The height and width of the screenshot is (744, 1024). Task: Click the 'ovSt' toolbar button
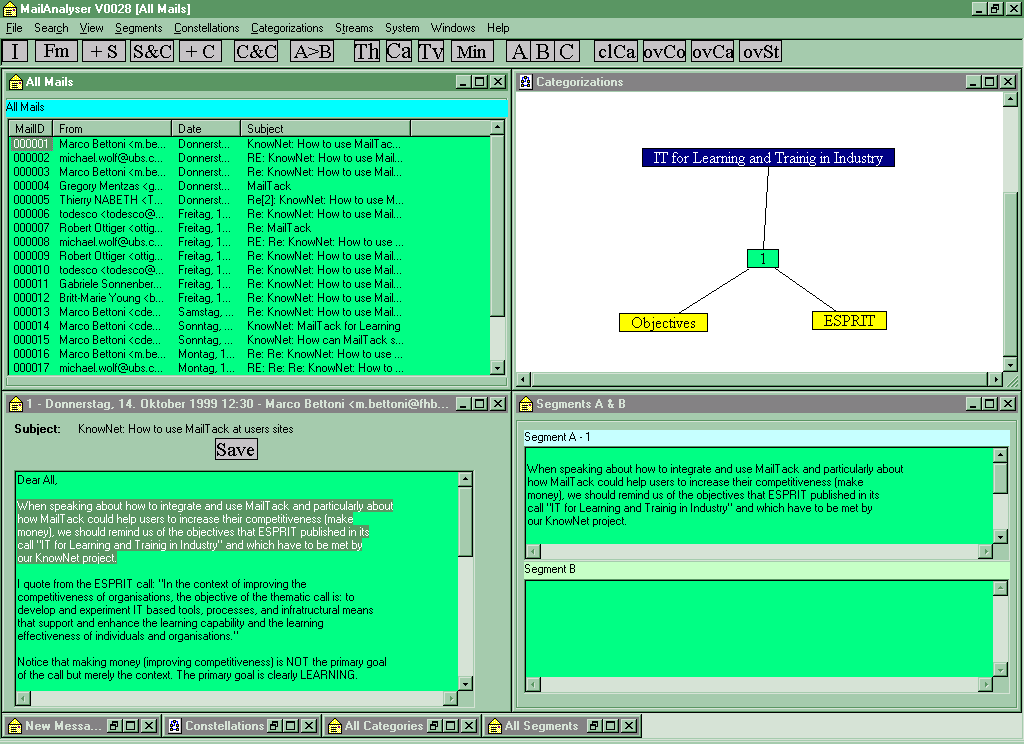click(x=761, y=51)
